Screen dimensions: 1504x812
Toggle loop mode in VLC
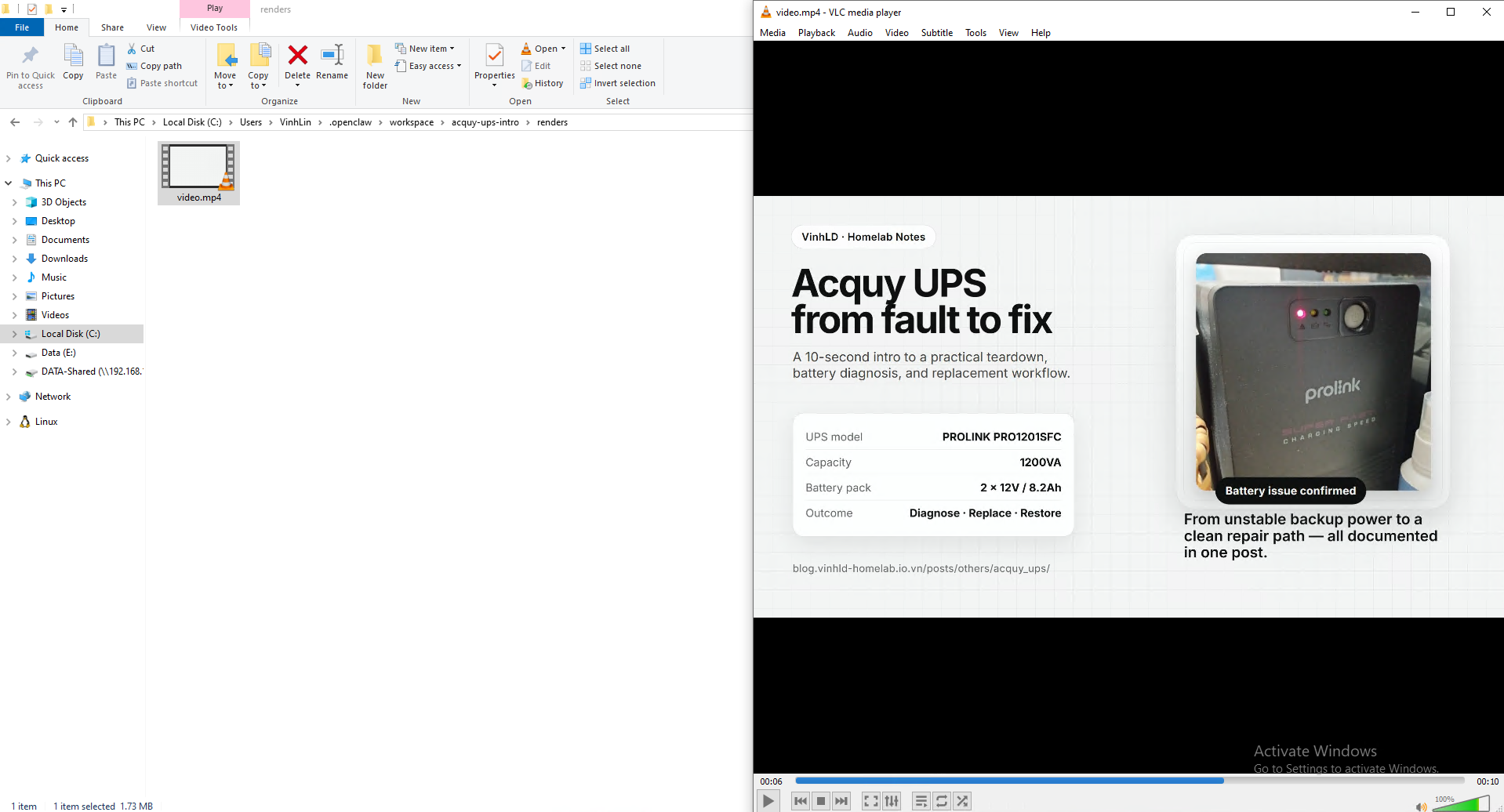tap(942, 801)
